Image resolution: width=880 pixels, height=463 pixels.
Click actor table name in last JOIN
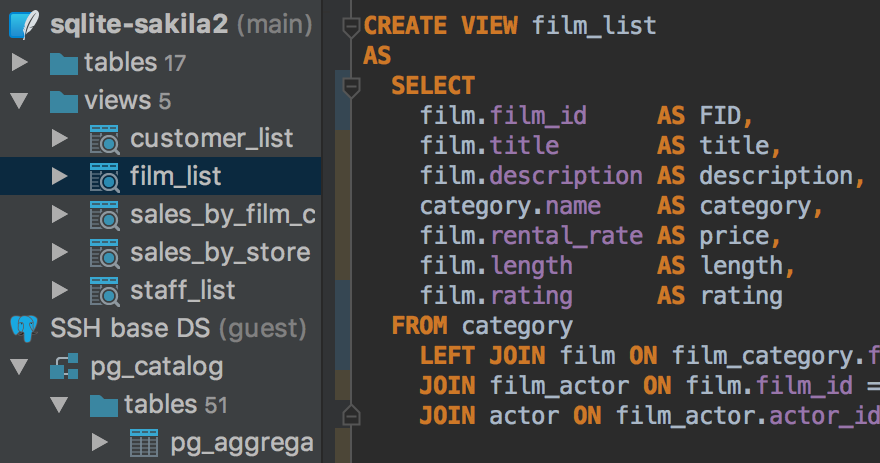click(524, 416)
